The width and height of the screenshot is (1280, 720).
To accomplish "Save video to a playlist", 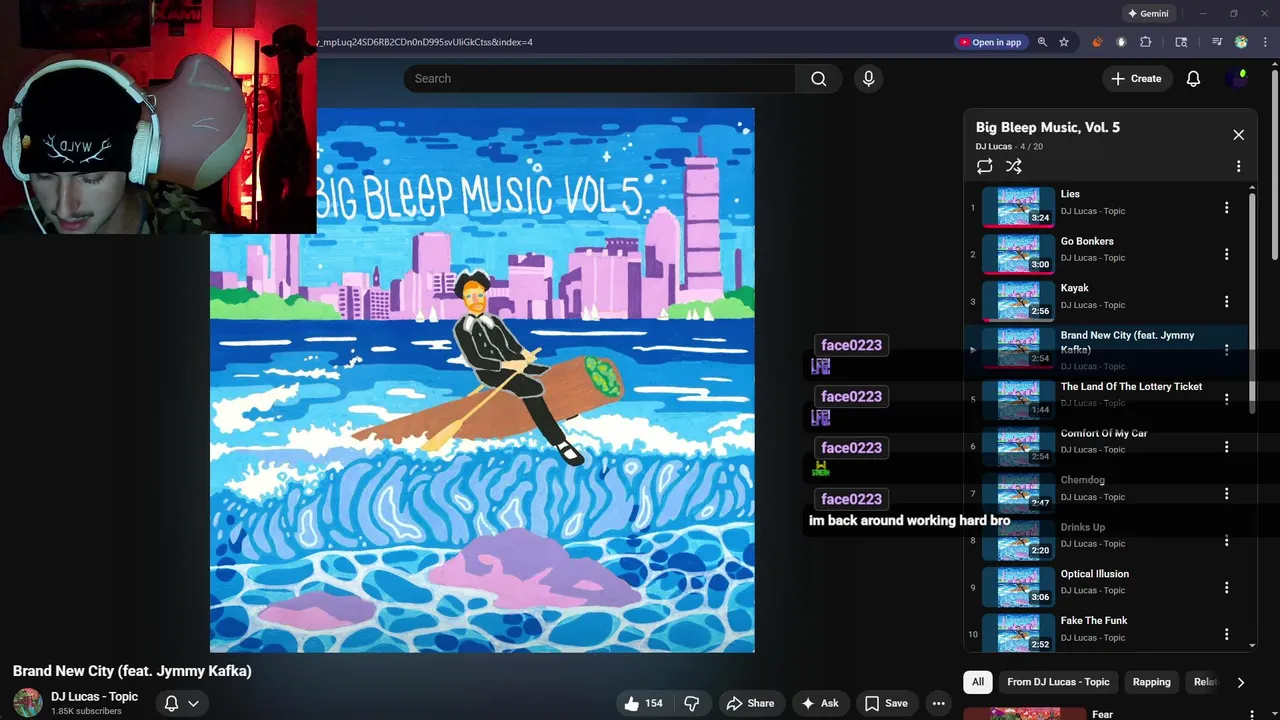I will (x=886, y=703).
